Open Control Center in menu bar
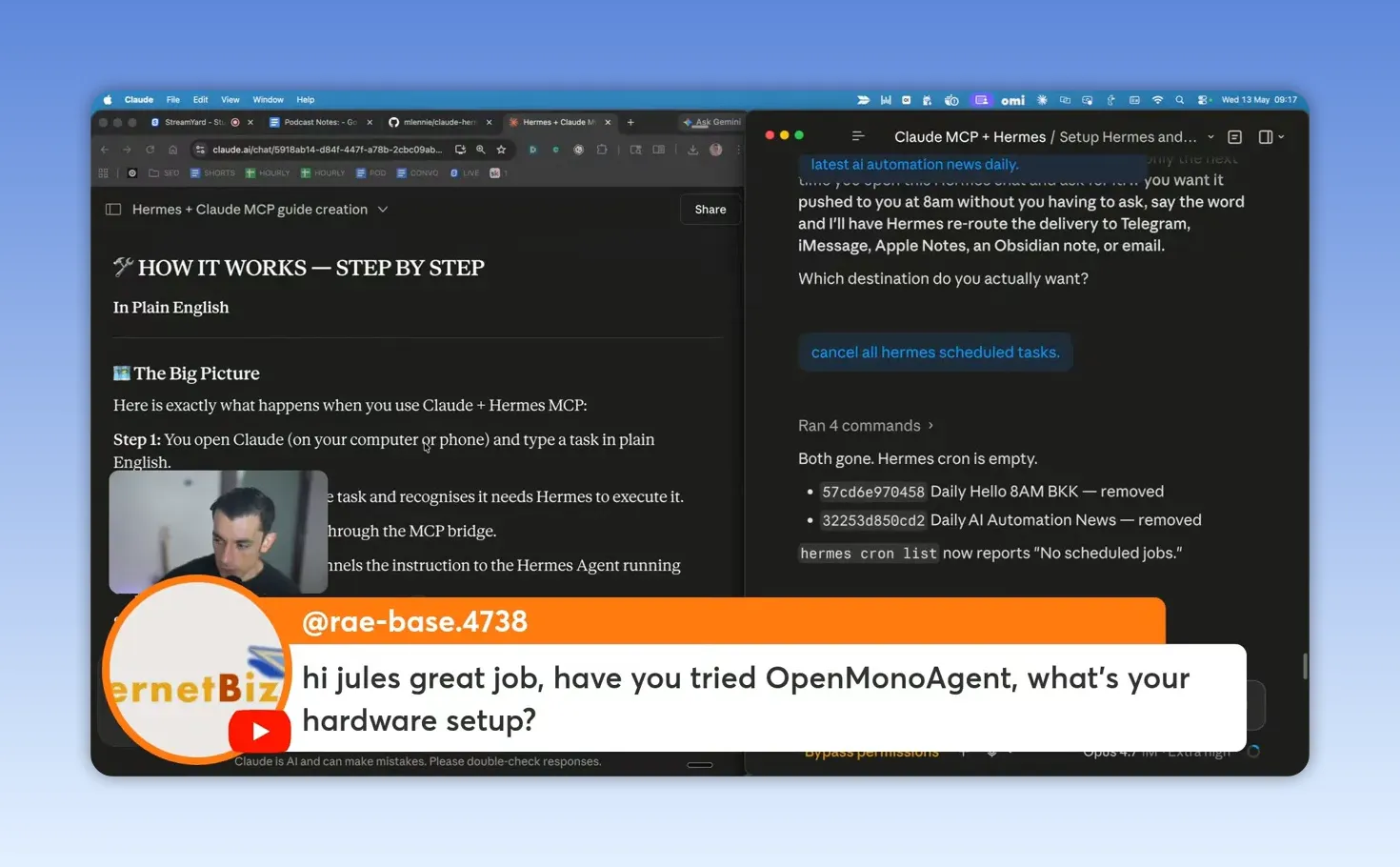This screenshot has height=867, width=1400. point(1203,100)
